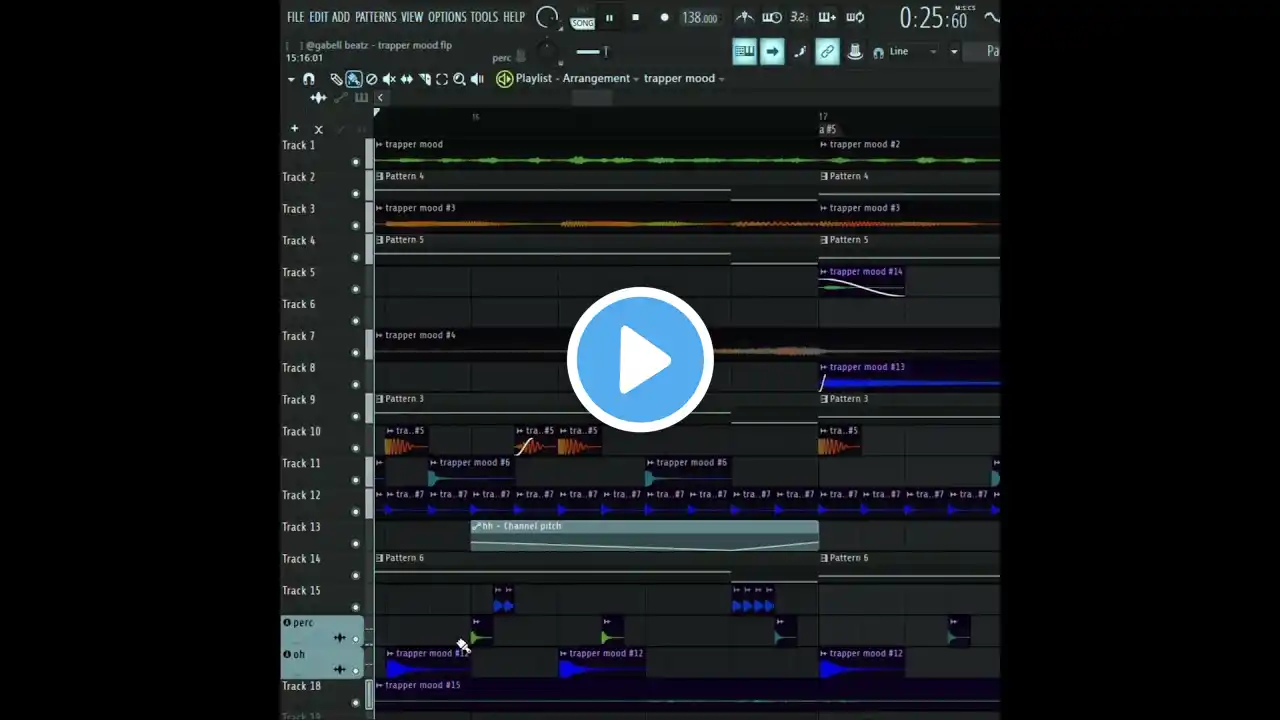
Task: Open trapper mood #14 clip menu
Action: coord(824,272)
